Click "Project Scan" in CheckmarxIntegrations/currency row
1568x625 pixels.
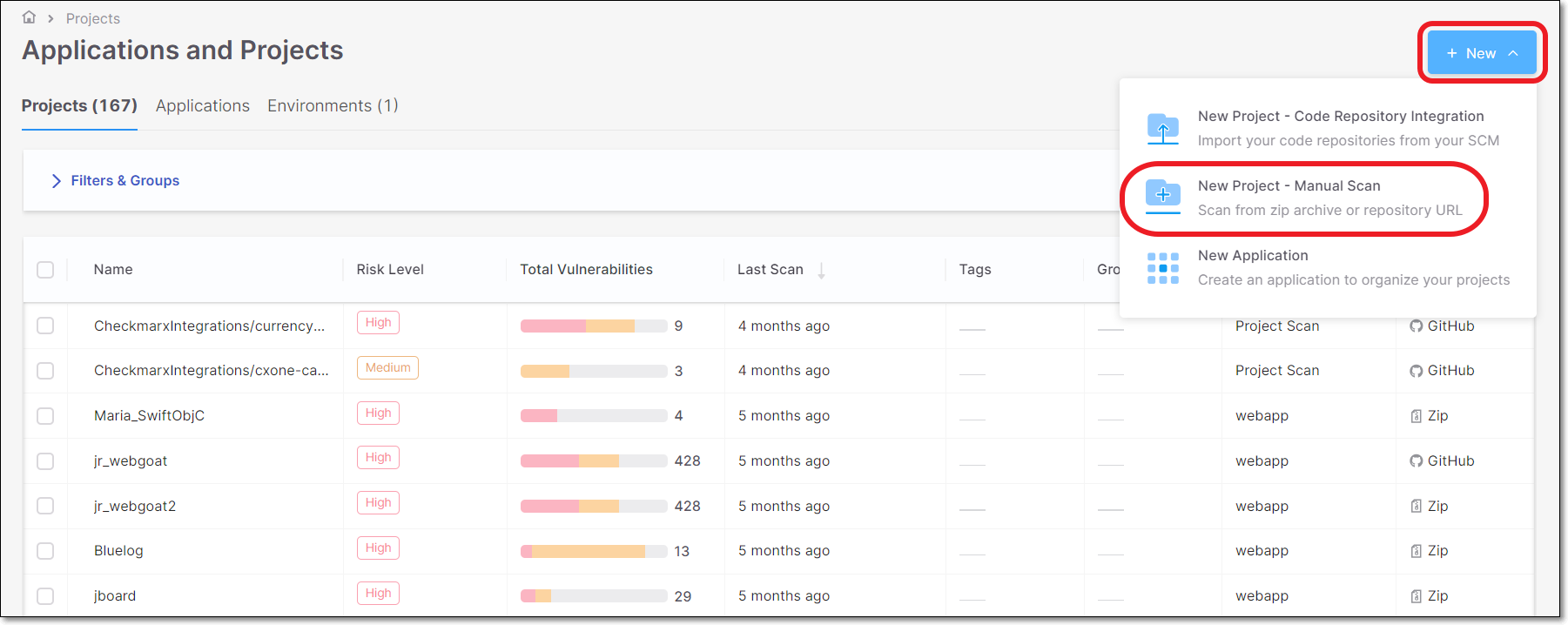1277,326
